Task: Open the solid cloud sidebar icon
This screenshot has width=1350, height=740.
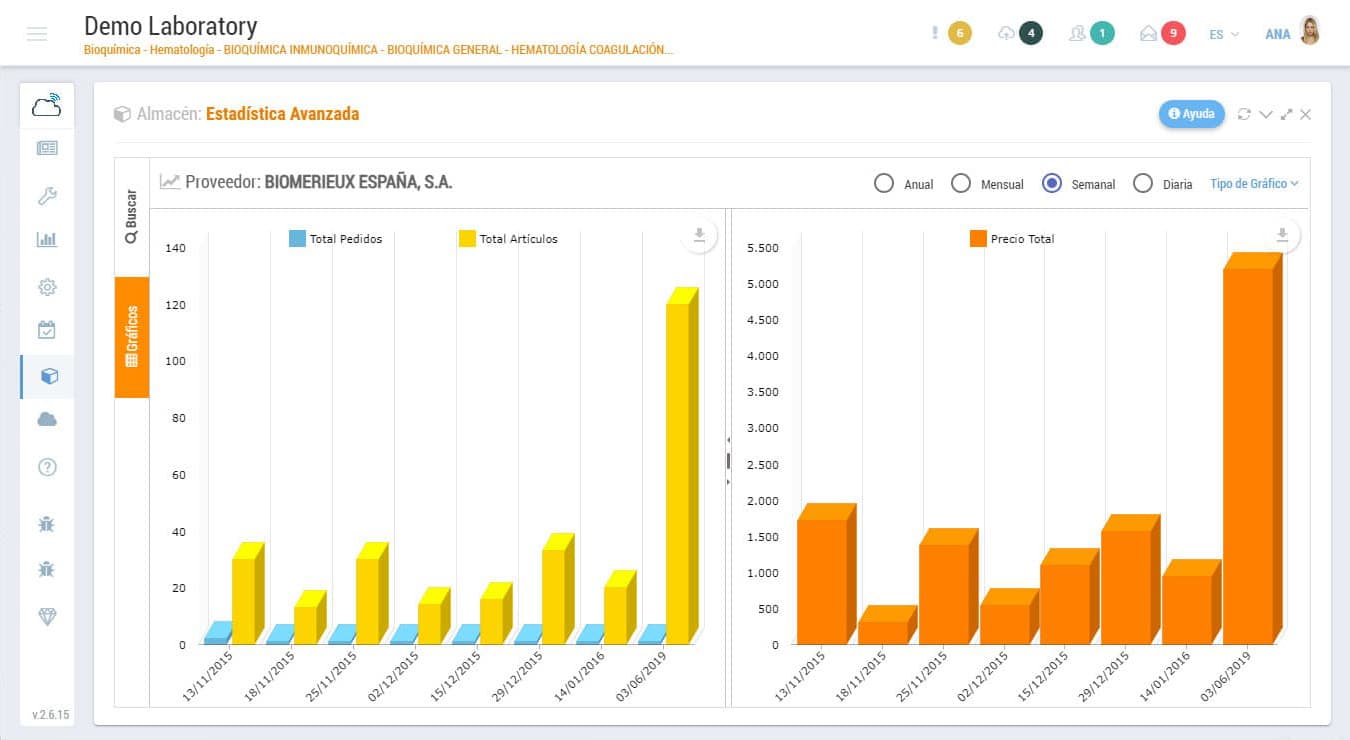Action: point(47,420)
